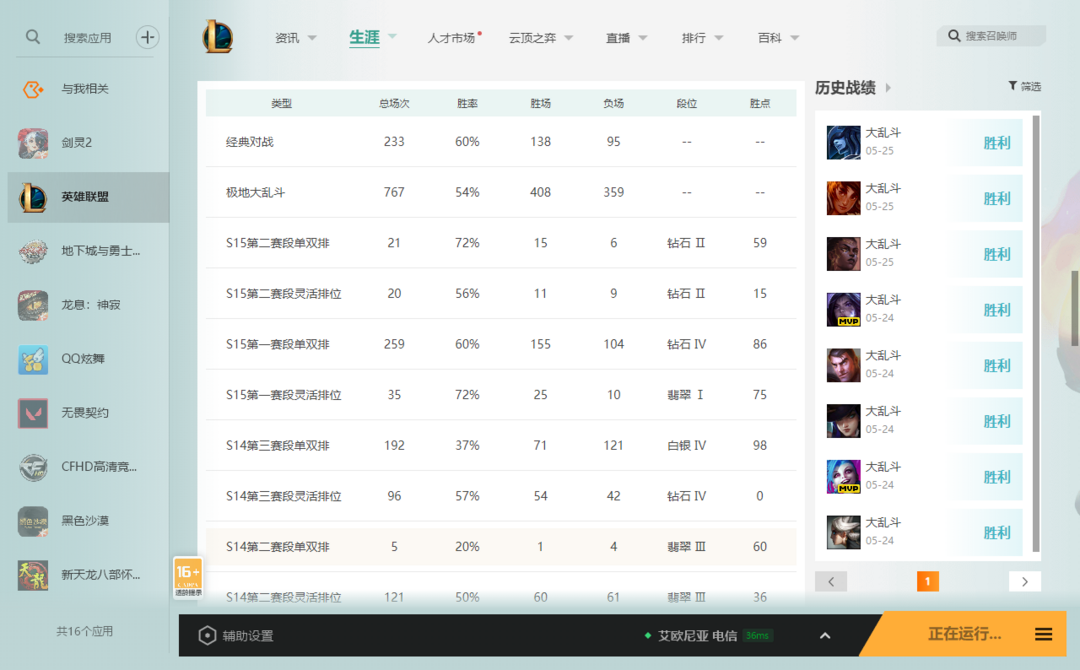Open the 与我相关 sidebar icon

pos(33,89)
